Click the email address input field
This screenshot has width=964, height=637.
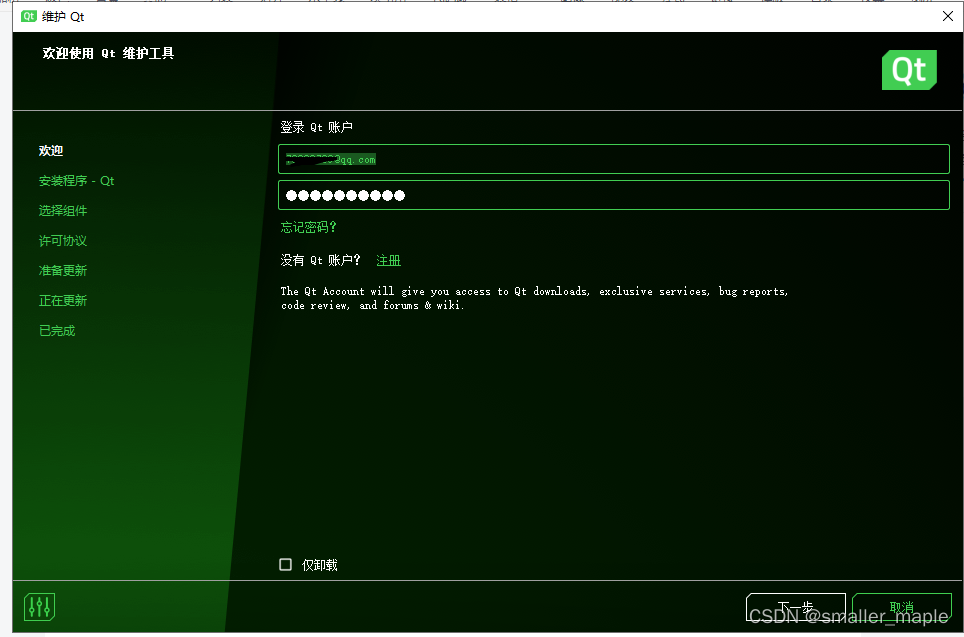click(x=614, y=160)
